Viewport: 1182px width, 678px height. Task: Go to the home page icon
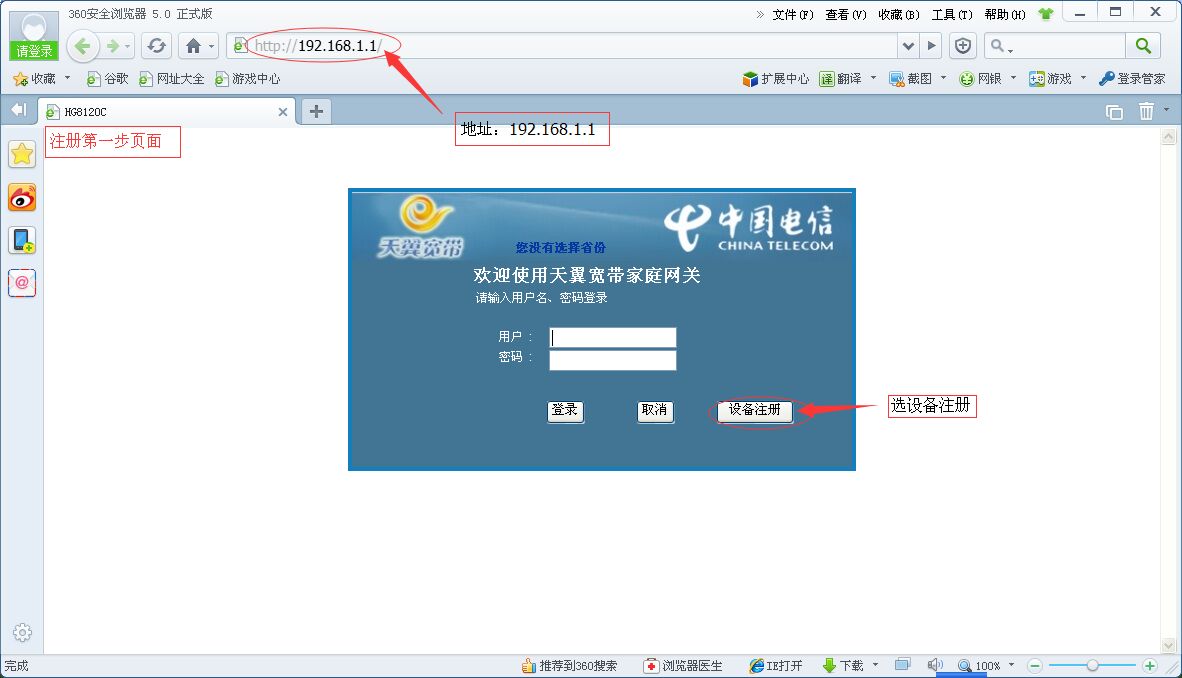tap(193, 46)
